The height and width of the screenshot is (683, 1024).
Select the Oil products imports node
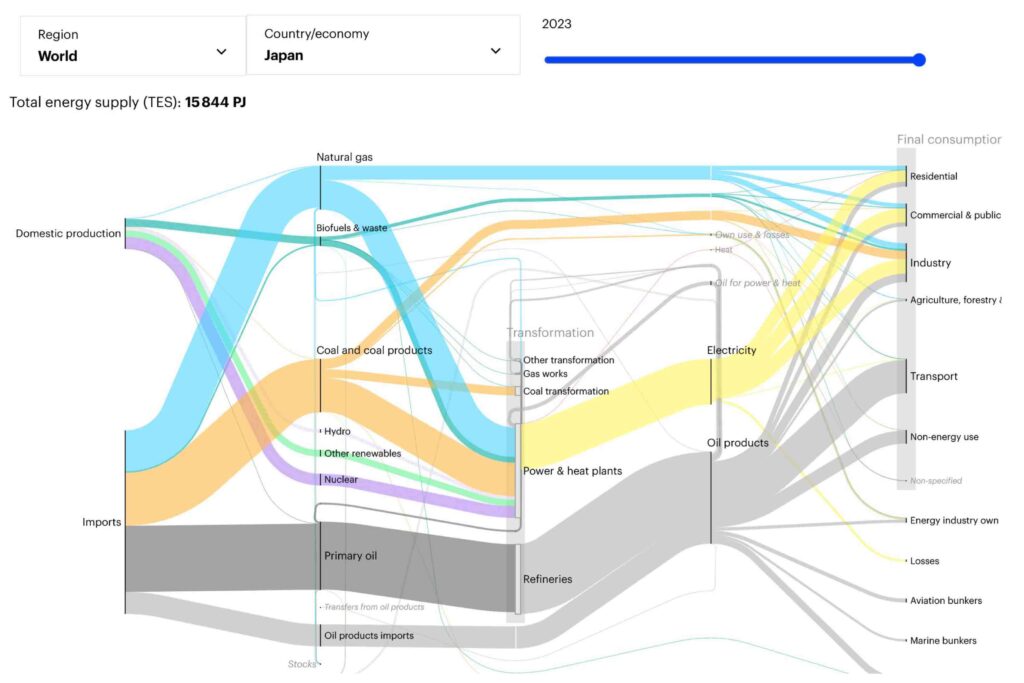(x=368, y=635)
